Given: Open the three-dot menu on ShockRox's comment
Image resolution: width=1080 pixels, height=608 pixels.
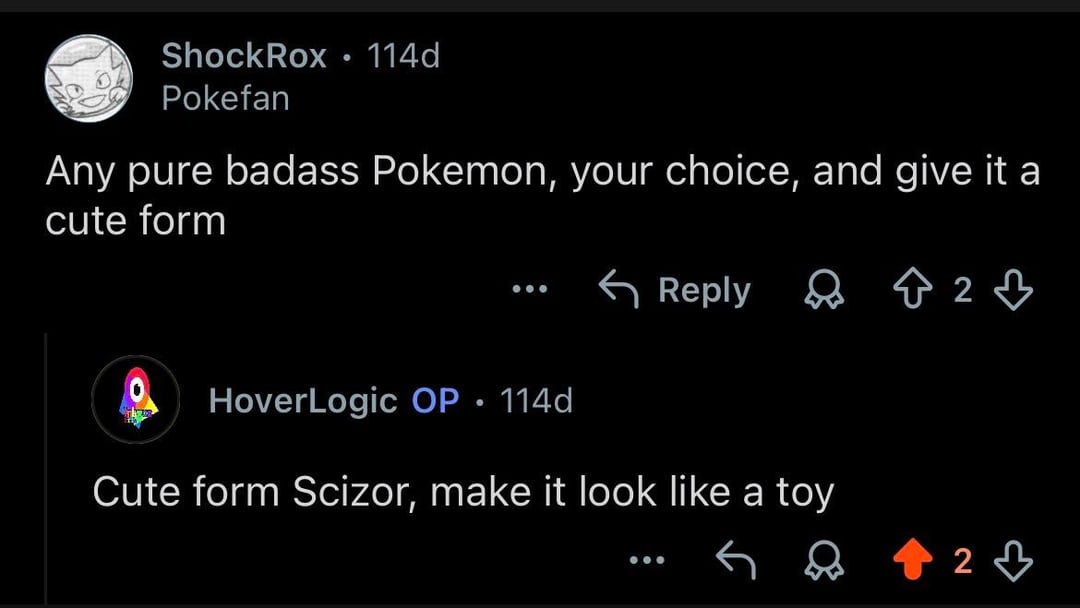Looking at the screenshot, I should pyautogui.click(x=529, y=290).
